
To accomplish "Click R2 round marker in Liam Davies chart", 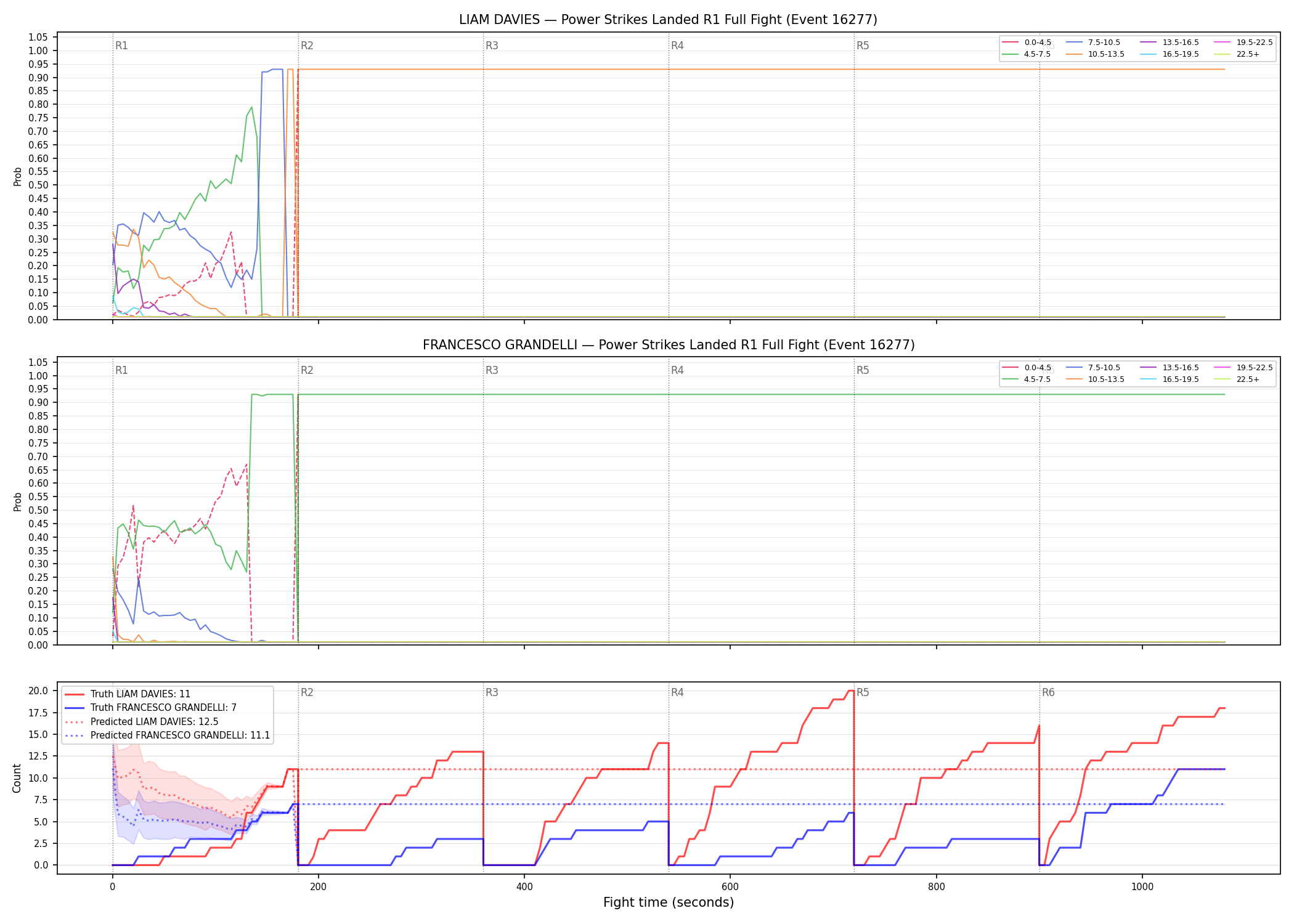I will 307,46.
